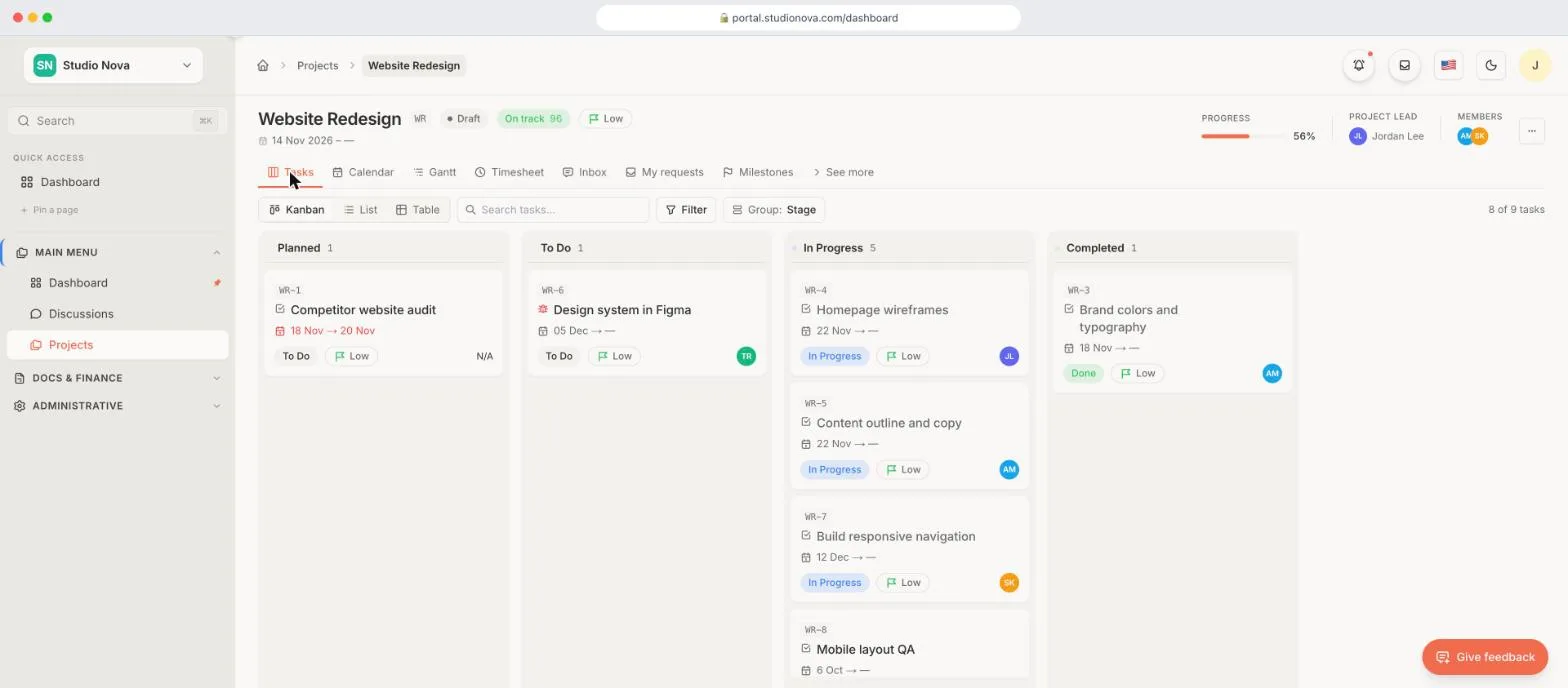The image size is (1568, 688).
Task: Click Low flag on Competitor website audit card
Action: click(351, 356)
